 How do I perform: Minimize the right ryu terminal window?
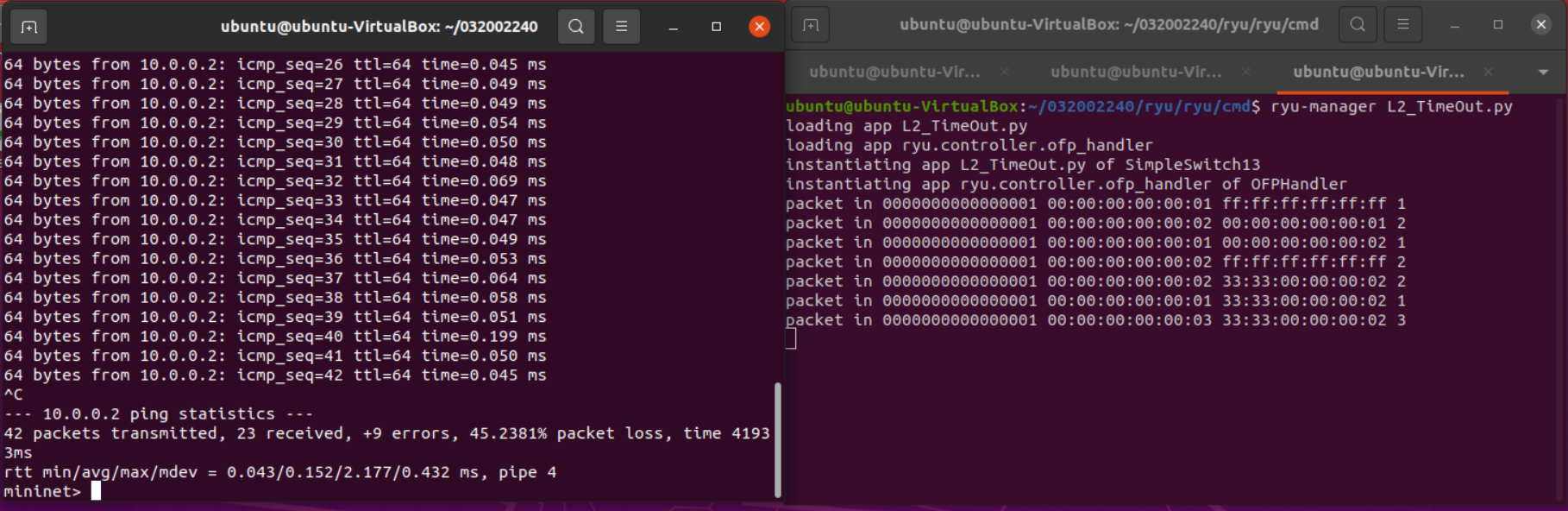click(1455, 25)
